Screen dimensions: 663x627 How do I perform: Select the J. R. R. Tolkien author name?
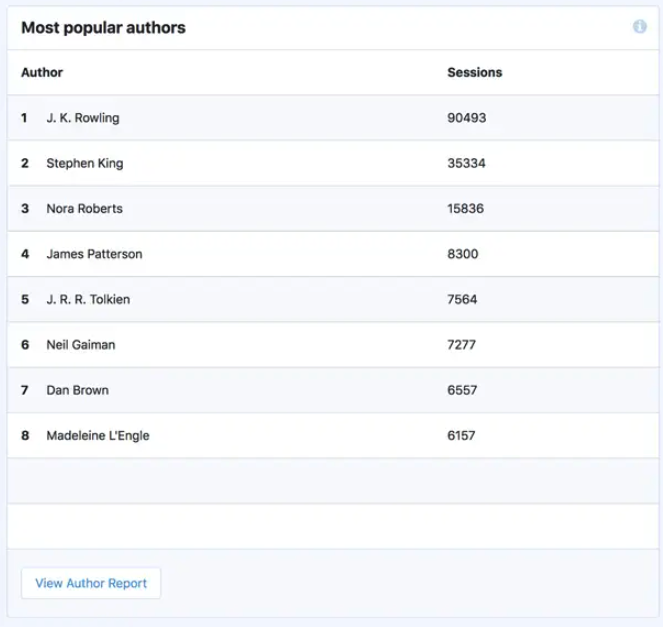(88, 299)
